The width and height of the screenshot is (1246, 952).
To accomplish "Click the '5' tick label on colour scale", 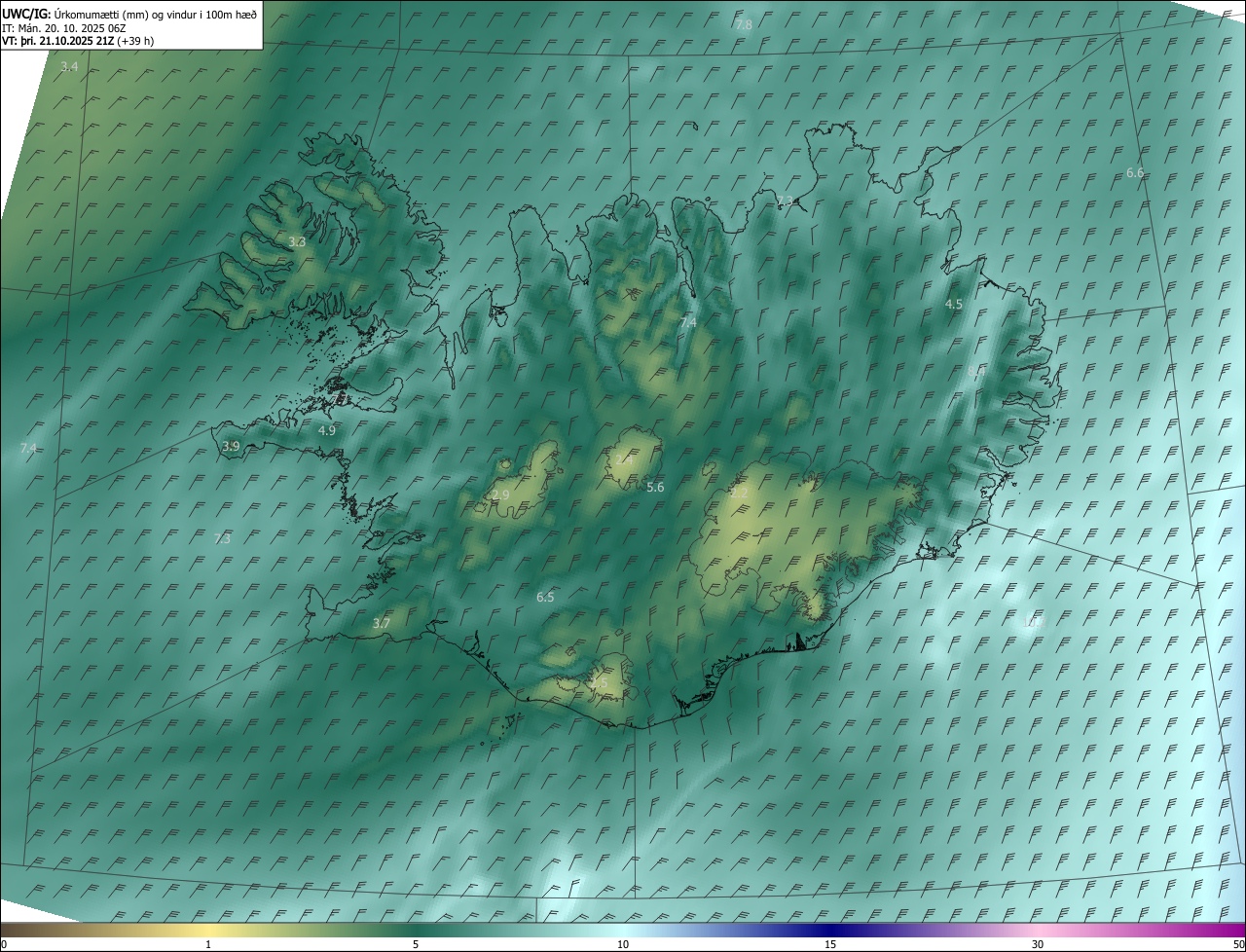I will point(416,945).
